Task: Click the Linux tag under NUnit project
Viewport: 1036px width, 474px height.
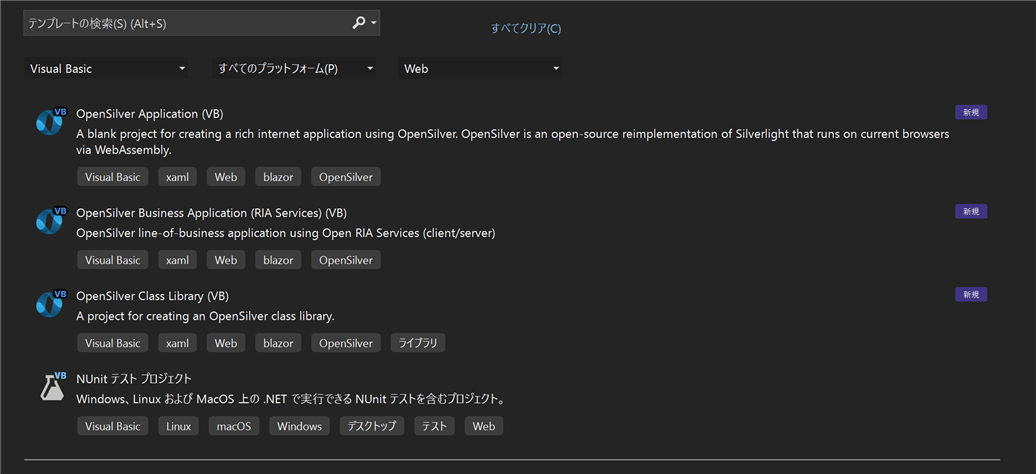Action: click(179, 426)
